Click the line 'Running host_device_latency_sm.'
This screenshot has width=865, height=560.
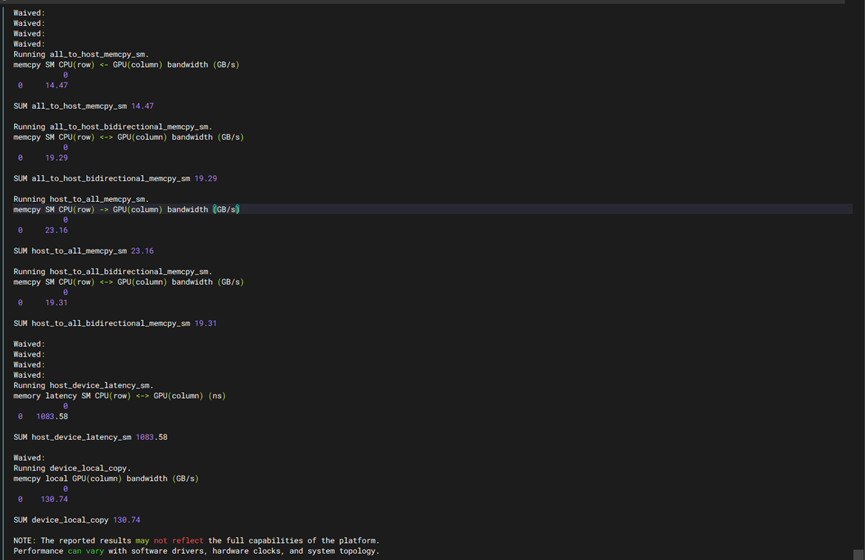click(x=83, y=386)
